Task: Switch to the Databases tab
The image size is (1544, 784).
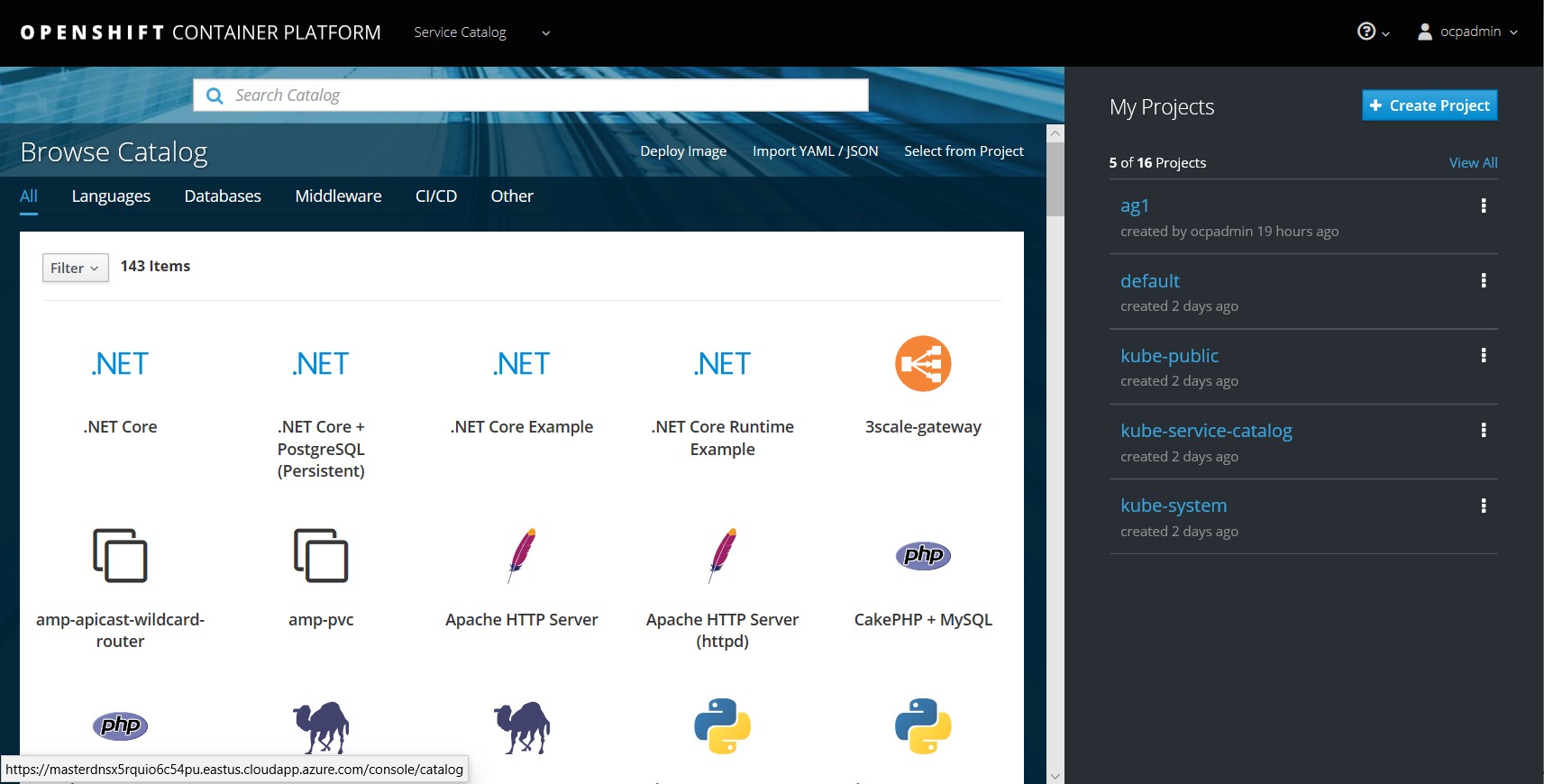Action: [x=223, y=196]
